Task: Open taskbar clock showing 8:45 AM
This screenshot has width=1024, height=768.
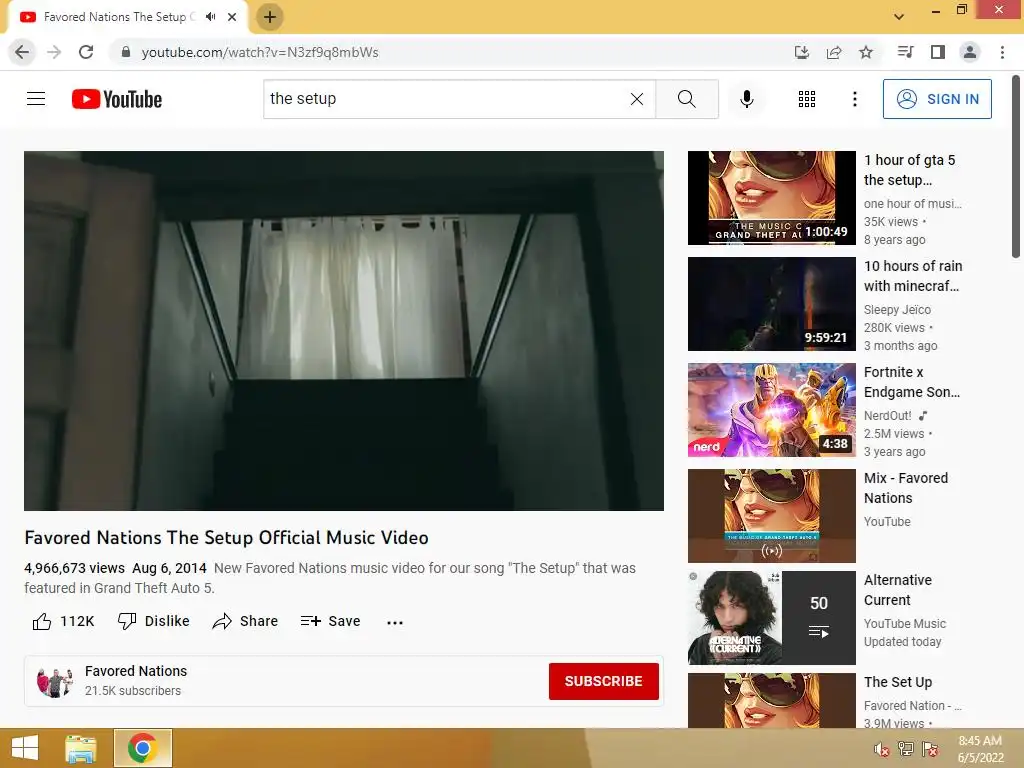Action: (980, 749)
